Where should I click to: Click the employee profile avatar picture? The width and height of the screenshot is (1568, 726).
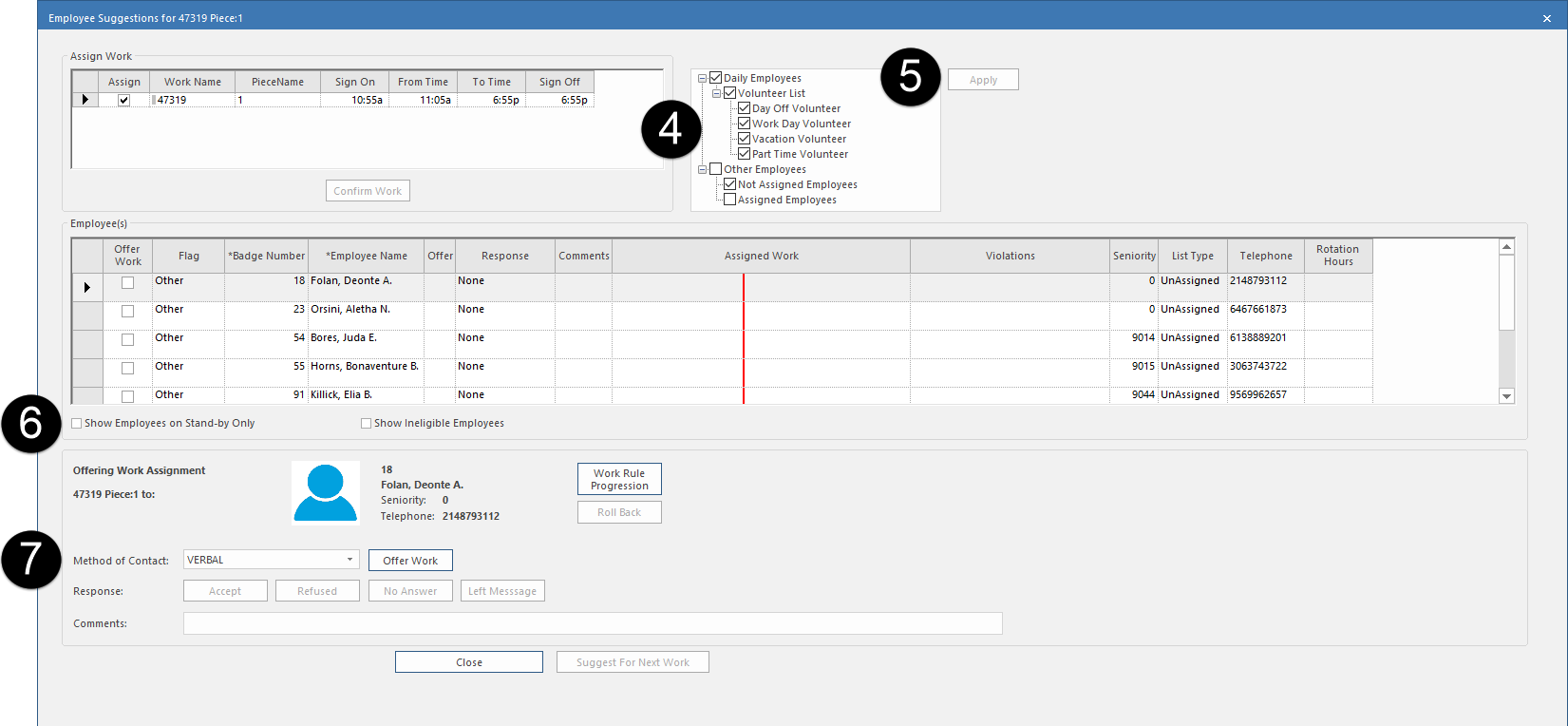(x=326, y=492)
